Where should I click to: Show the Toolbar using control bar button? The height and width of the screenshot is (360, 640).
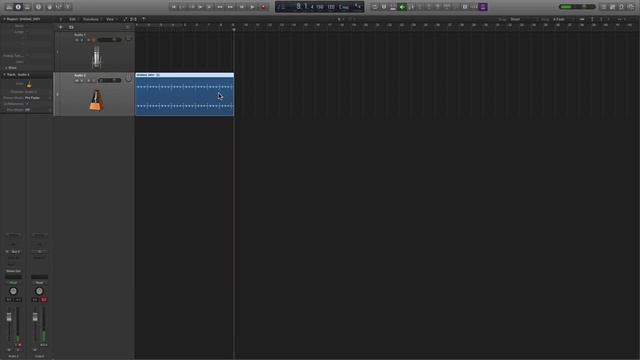27,7
